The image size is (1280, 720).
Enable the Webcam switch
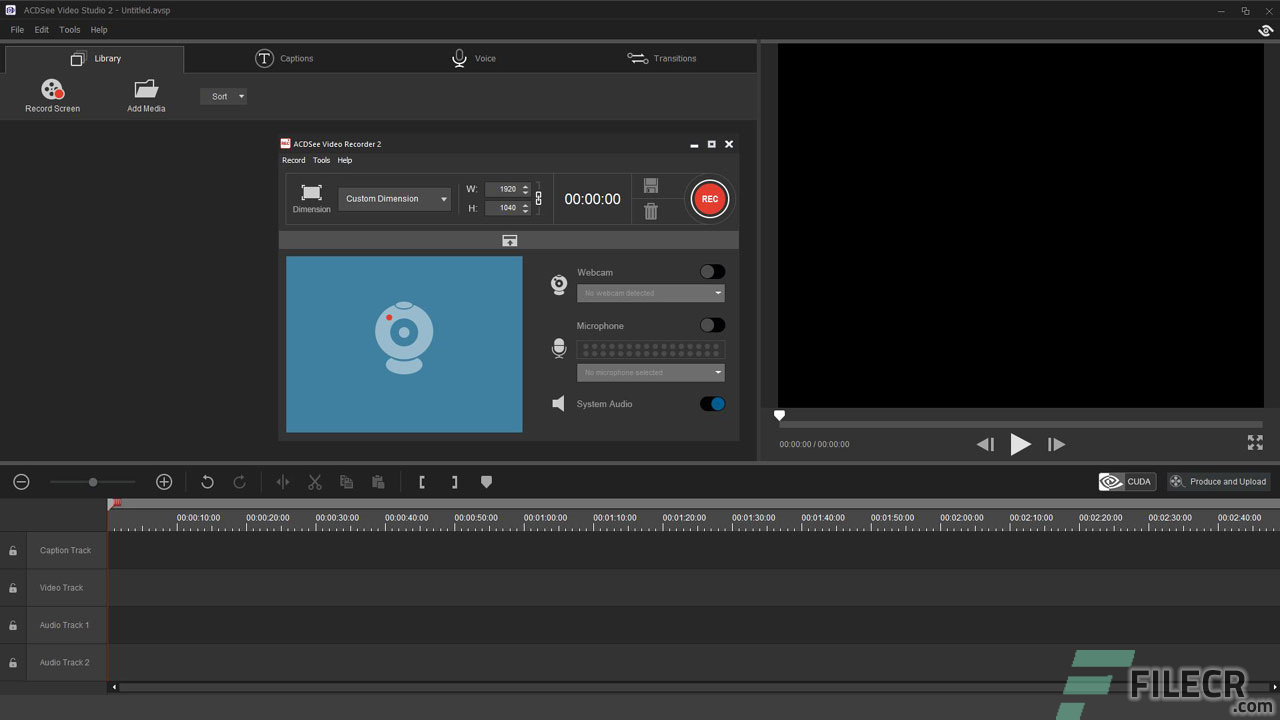[712, 272]
